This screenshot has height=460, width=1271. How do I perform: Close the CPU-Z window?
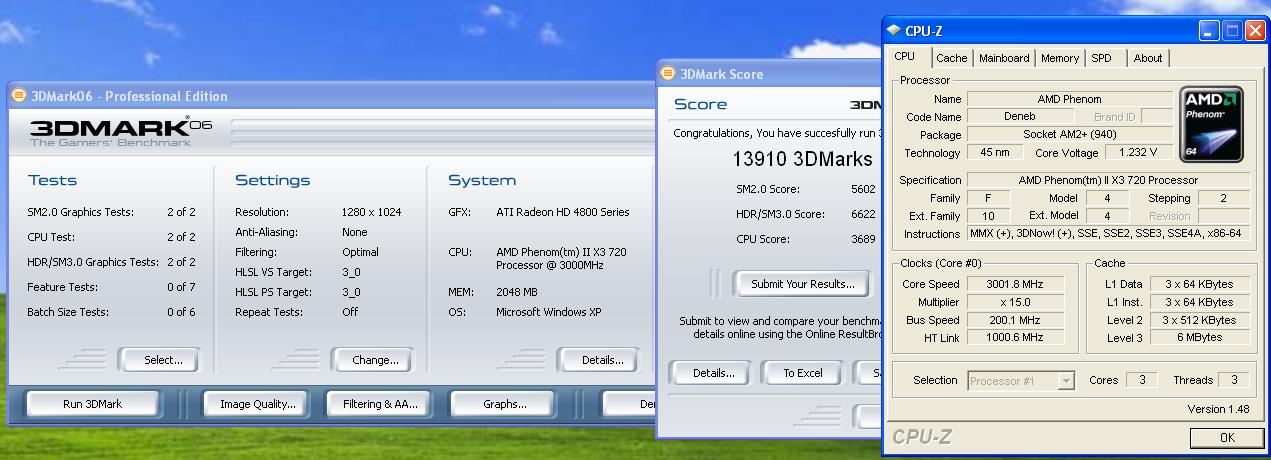[x=1254, y=31]
